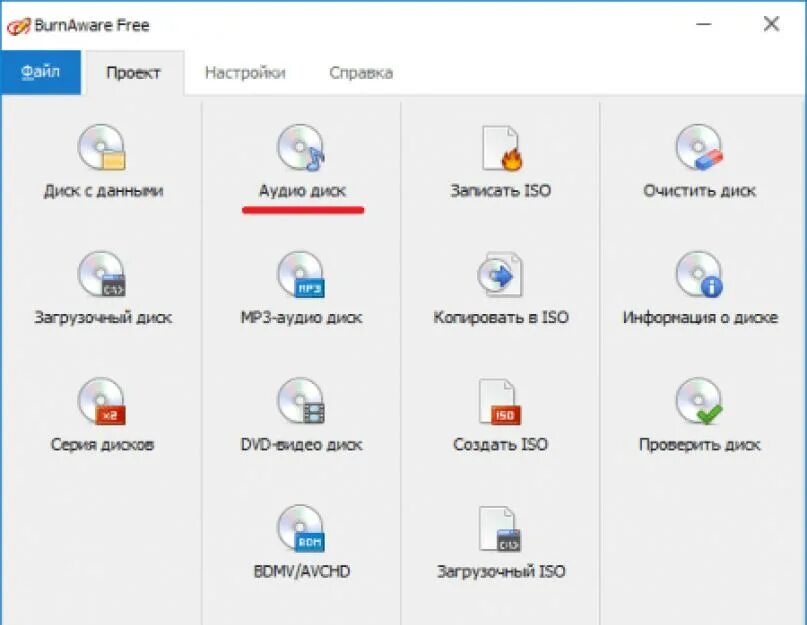Click the BurnAware app logo in title bar
The image size is (807, 625).
19,26
